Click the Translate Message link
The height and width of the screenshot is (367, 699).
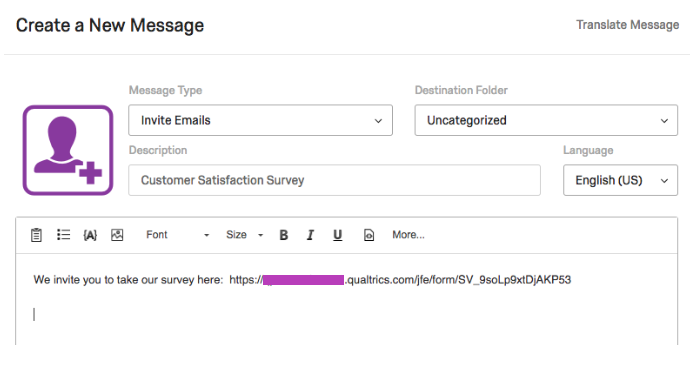(x=628, y=25)
